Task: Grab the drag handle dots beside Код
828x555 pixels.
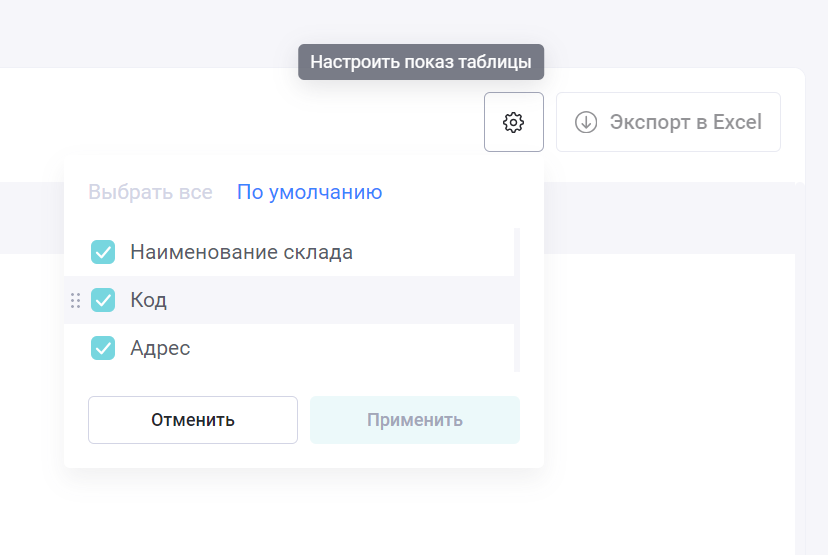Action: [76, 300]
